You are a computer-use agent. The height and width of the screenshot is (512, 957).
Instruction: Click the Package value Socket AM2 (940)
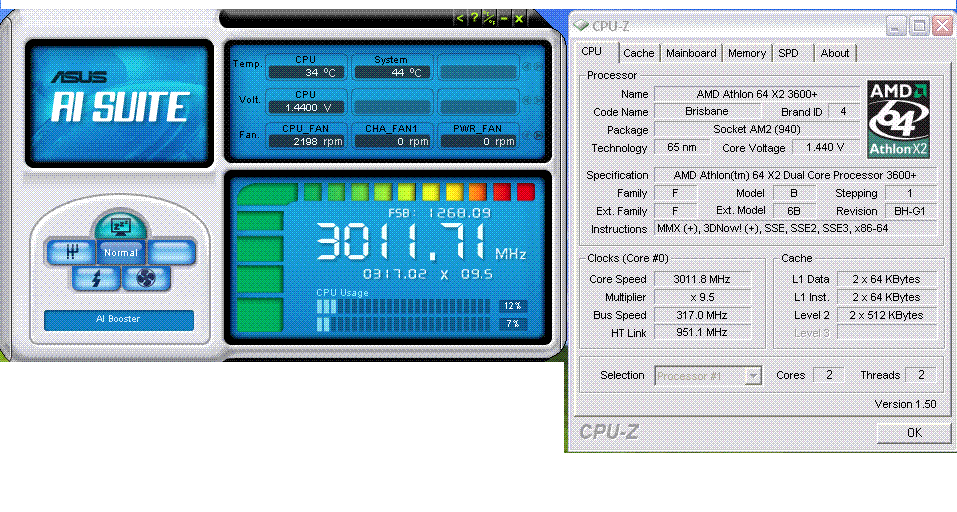click(x=757, y=129)
